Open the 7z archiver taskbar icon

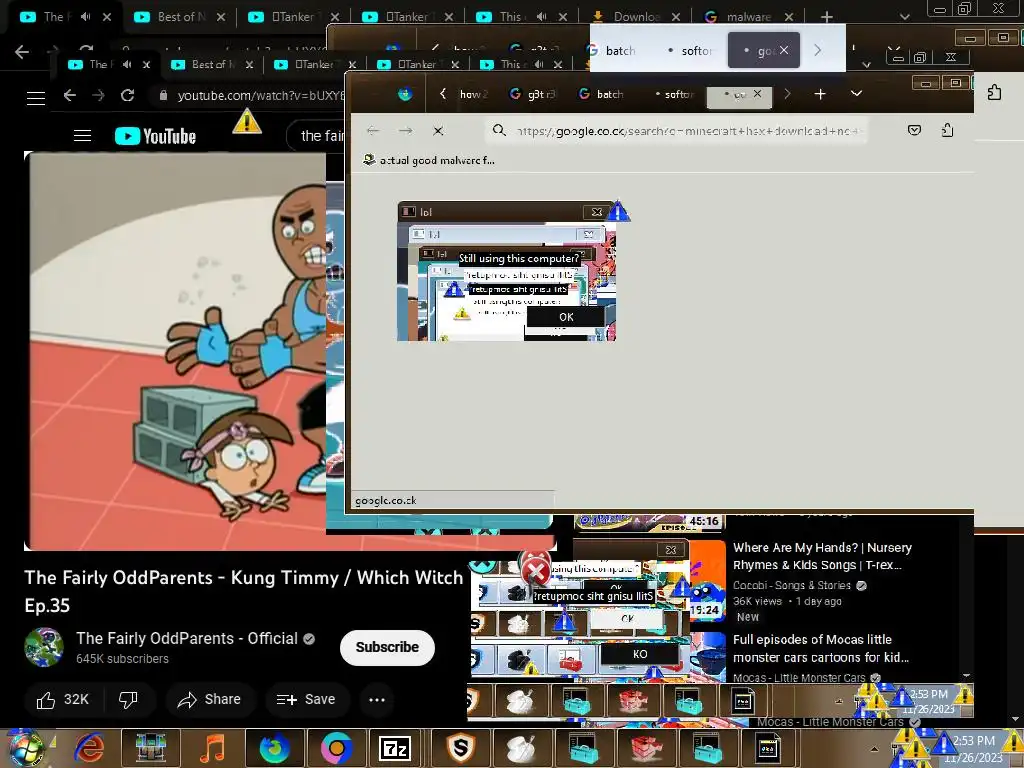pyautogui.click(x=395, y=748)
